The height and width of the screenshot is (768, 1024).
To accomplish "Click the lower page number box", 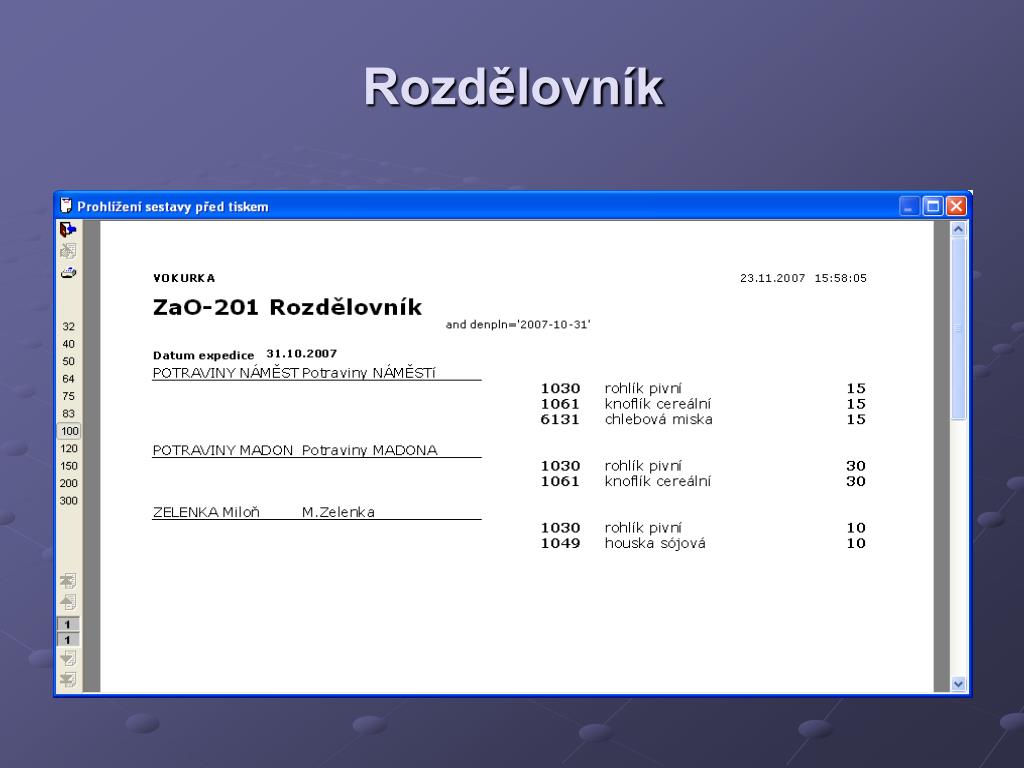I will click(x=68, y=640).
